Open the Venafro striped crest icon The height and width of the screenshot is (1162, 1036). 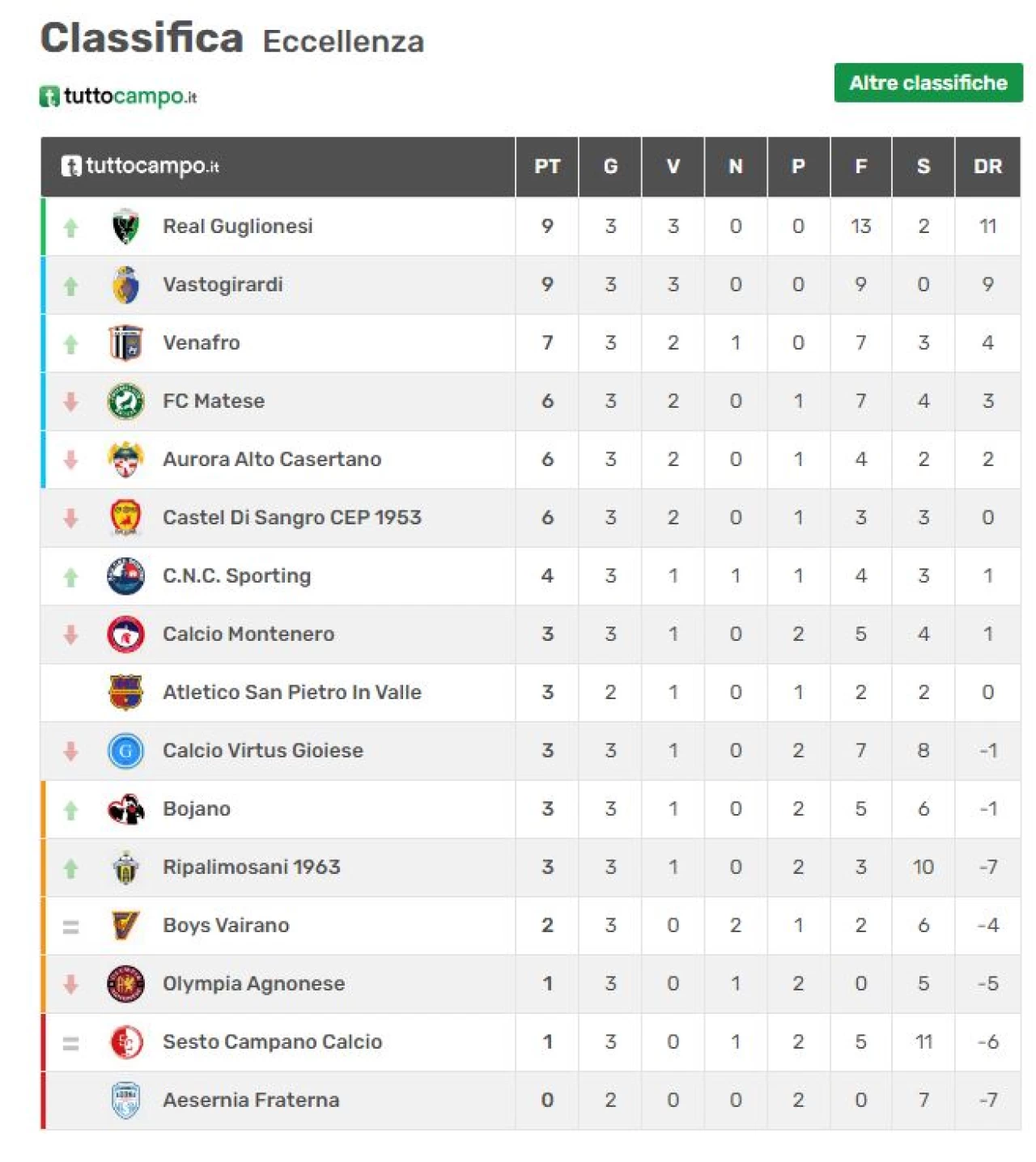click(x=125, y=343)
